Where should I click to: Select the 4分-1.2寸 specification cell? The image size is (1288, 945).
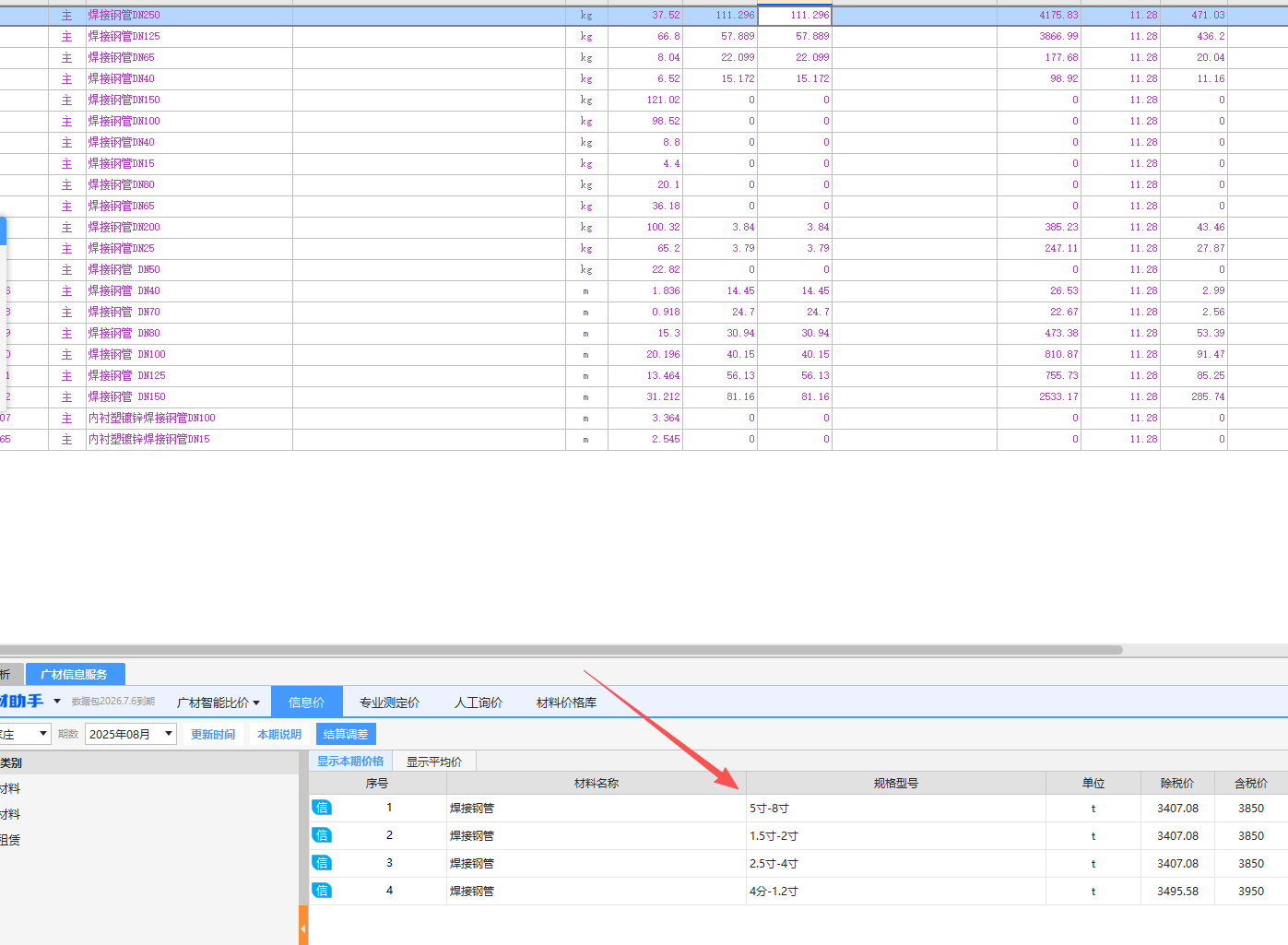click(x=896, y=892)
